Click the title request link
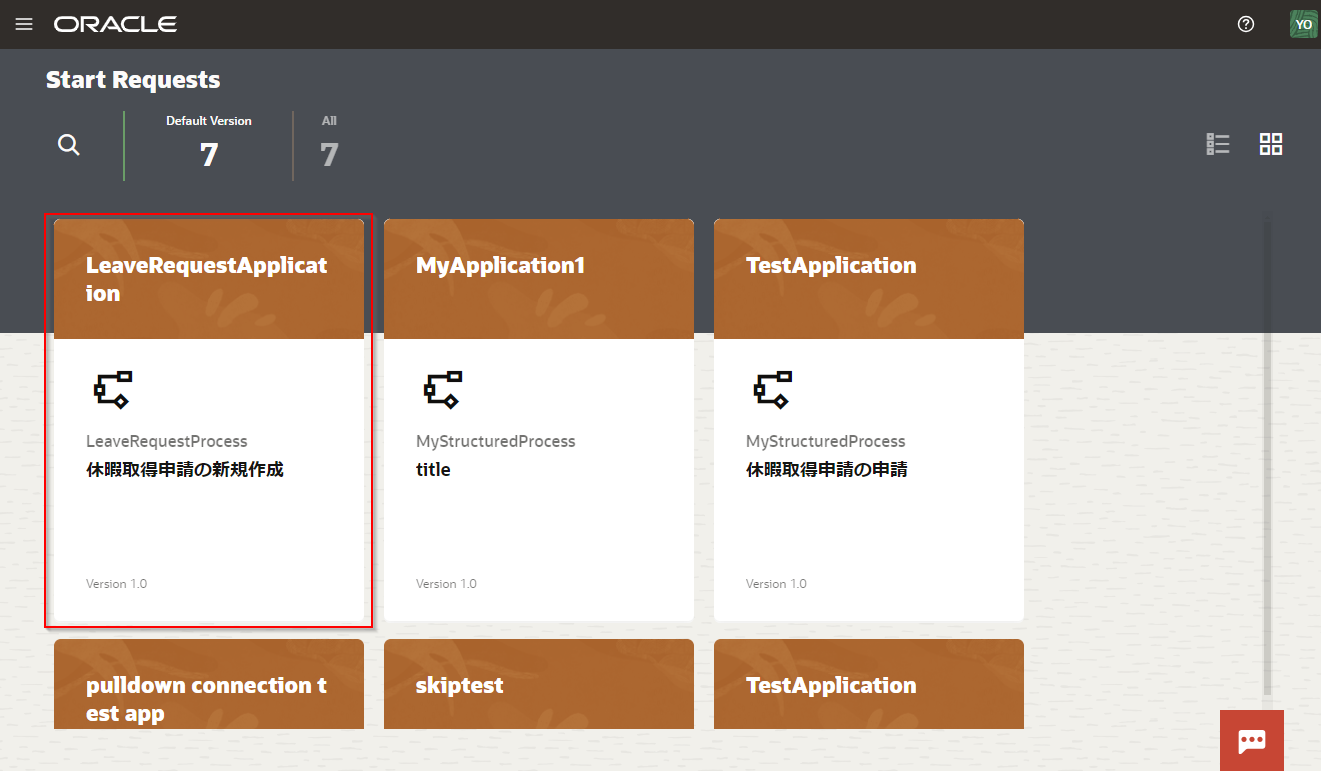The height and width of the screenshot is (771, 1321). pyautogui.click(x=433, y=469)
